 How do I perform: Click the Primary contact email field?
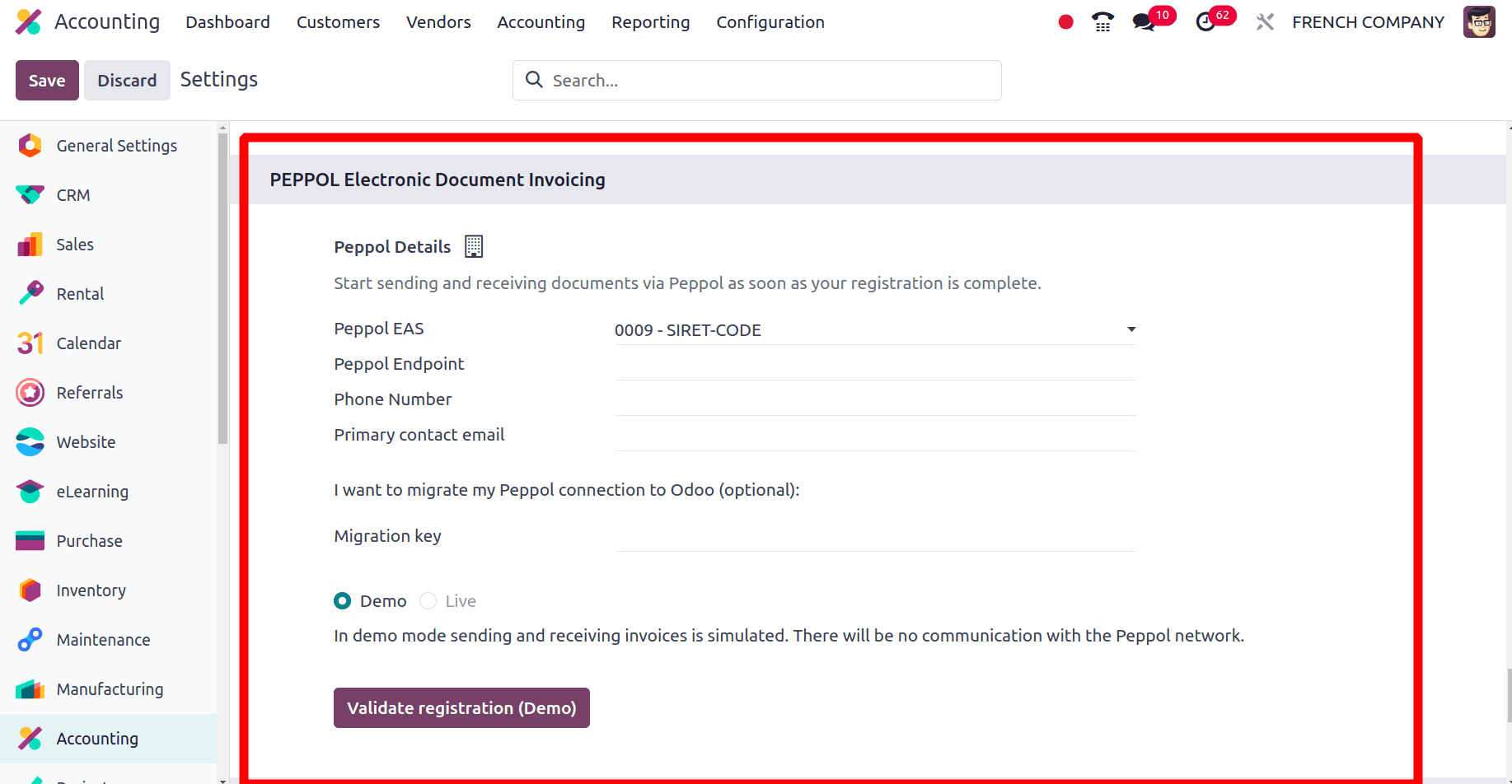(x=875, y=436)
